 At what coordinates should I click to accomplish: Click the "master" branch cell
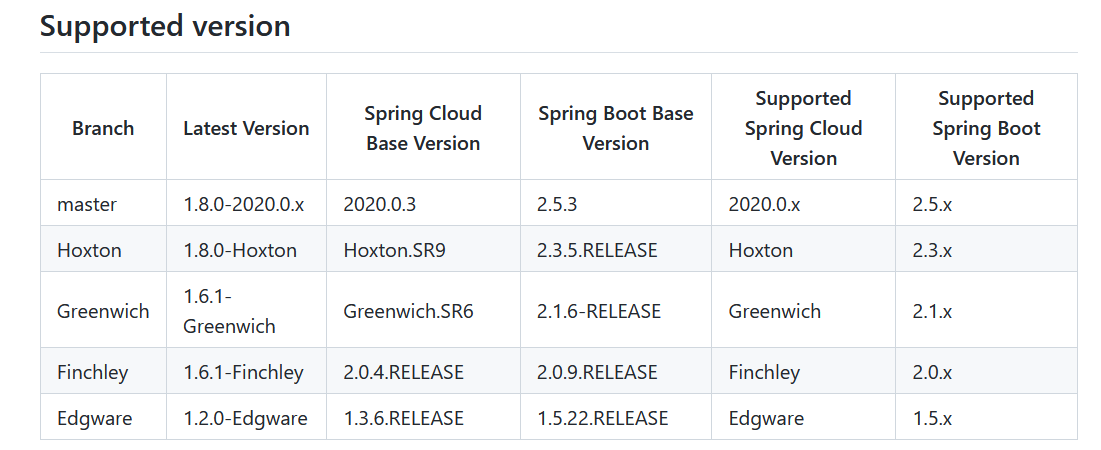tap(87, 204)
